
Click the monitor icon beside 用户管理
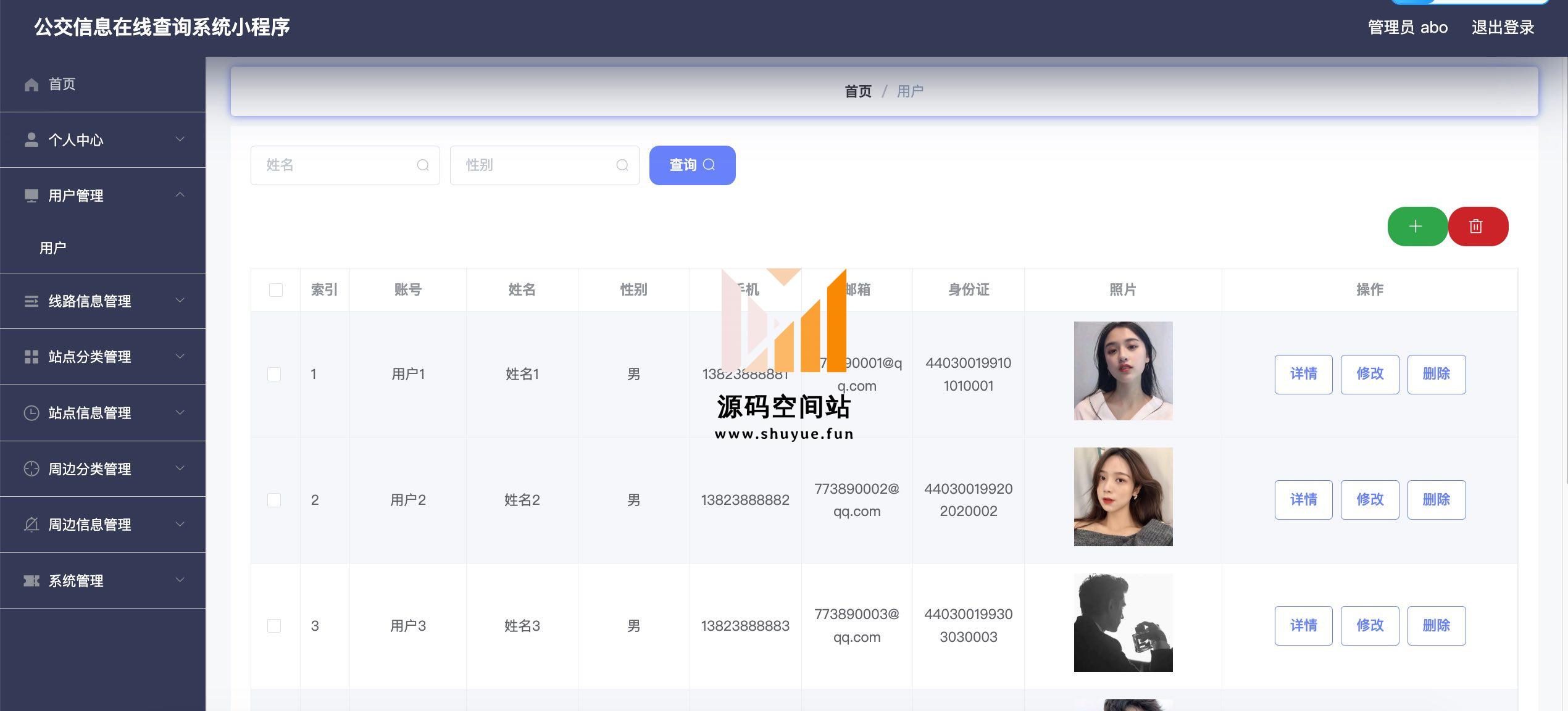tap(31, 196)
